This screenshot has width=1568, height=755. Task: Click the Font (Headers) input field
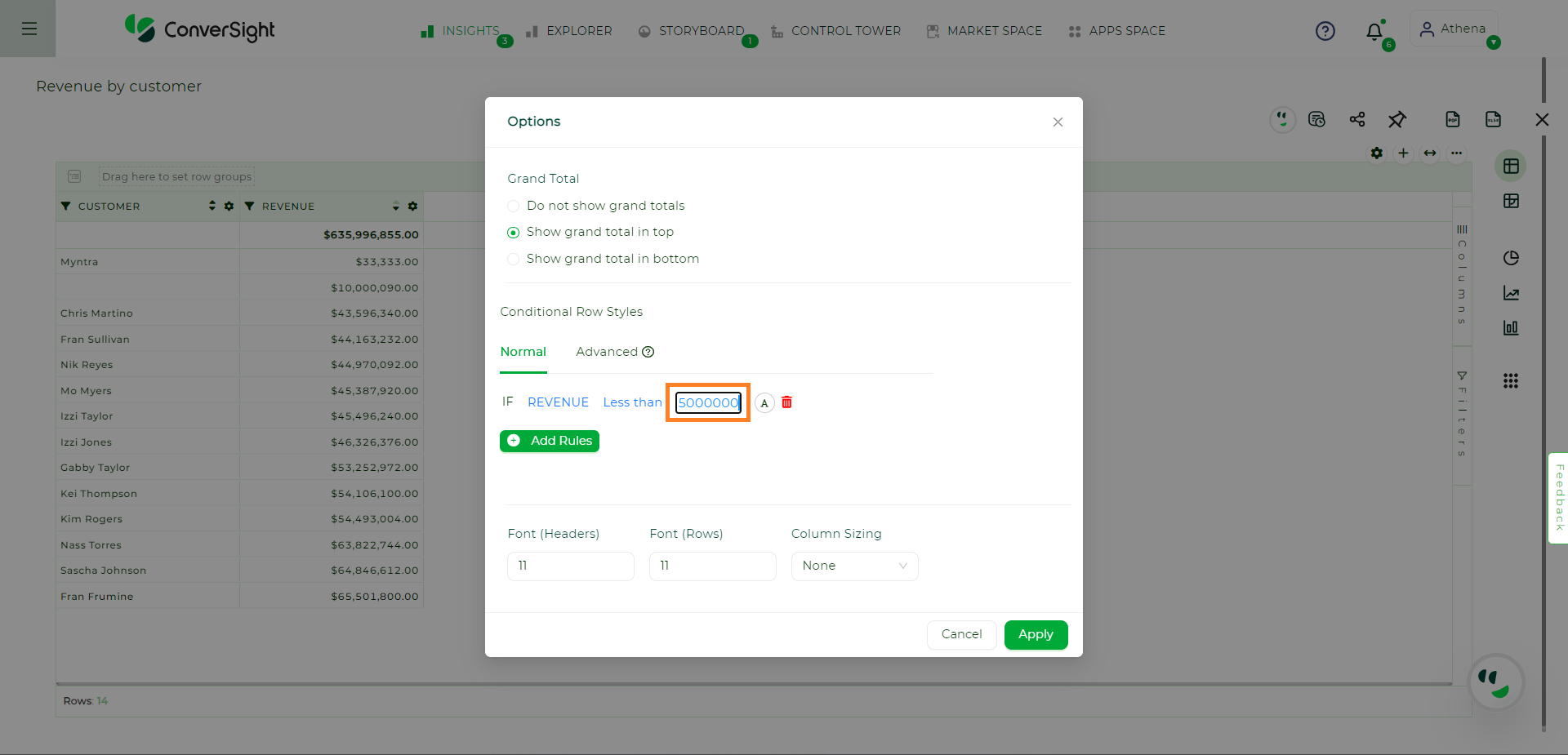click(570, 566)
